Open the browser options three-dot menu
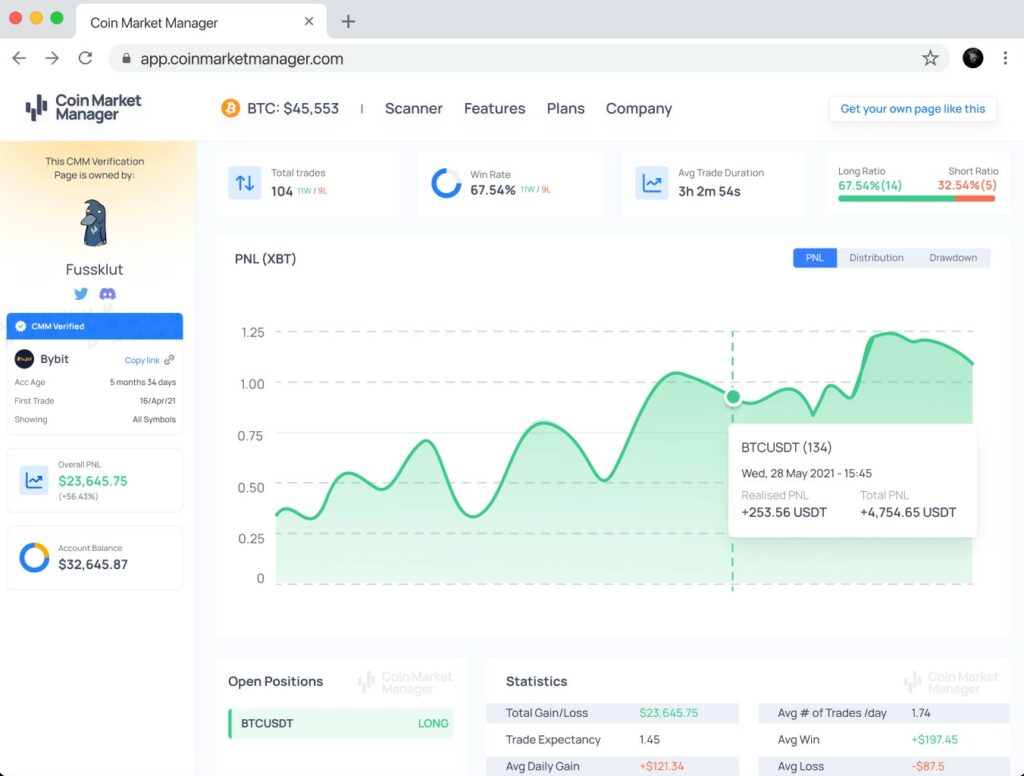 coord(1005,58)
